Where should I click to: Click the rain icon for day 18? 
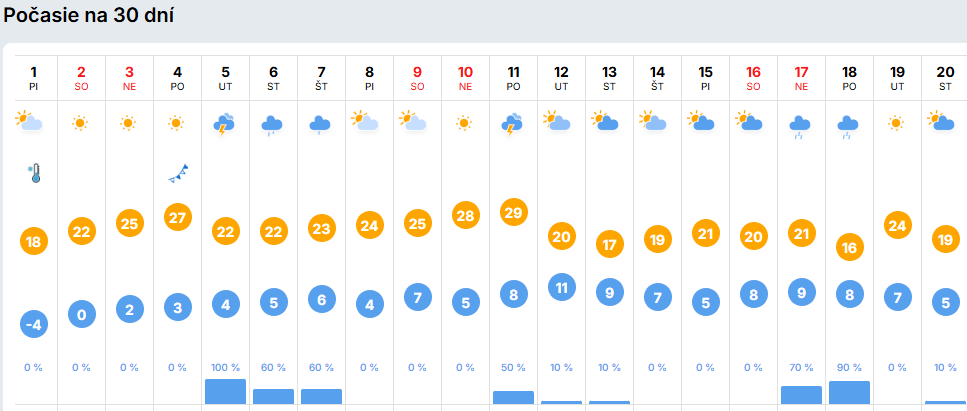pos(849,125)
